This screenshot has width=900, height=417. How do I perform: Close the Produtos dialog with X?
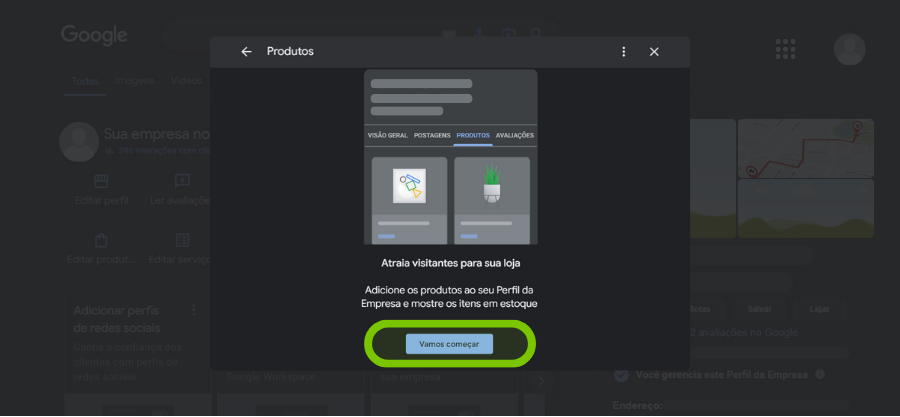(654, 52)
